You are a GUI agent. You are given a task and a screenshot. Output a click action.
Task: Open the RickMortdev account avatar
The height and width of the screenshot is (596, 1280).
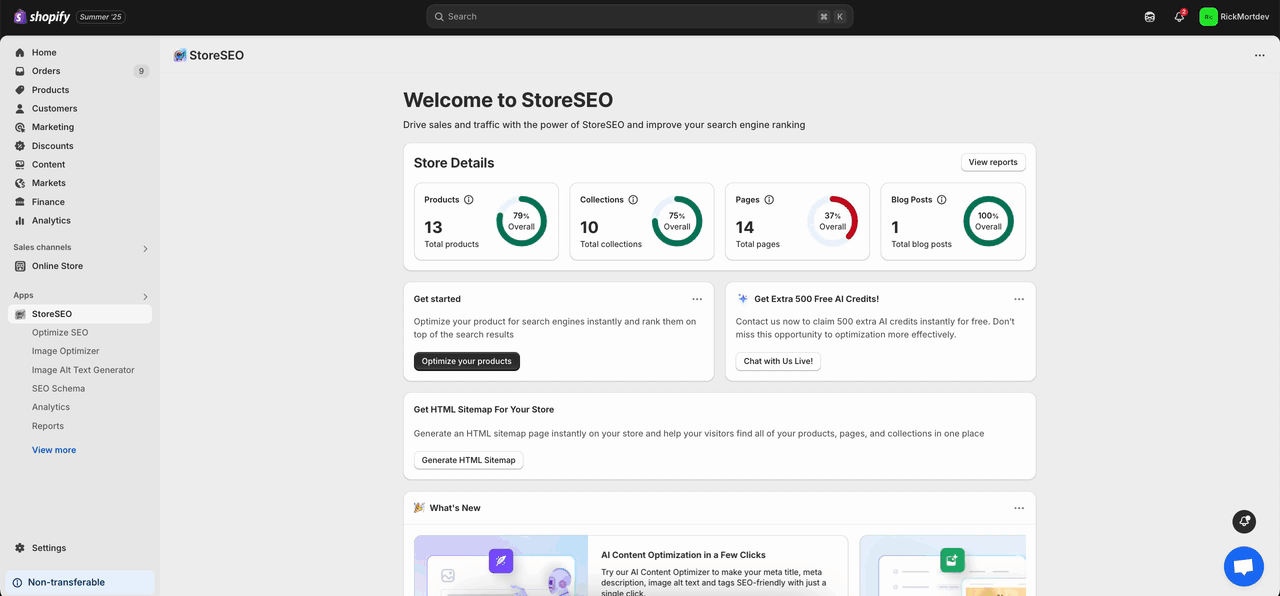pos(1209,17)
